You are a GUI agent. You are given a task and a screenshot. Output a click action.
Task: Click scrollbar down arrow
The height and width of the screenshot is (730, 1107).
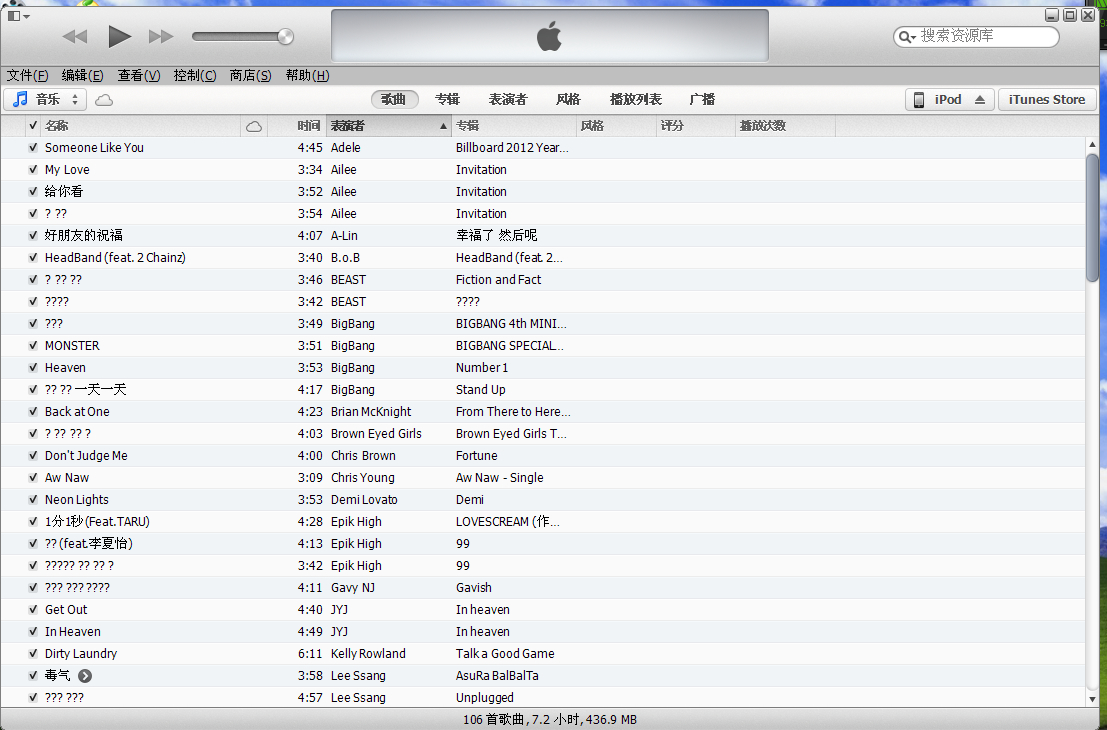(1092, 699)
